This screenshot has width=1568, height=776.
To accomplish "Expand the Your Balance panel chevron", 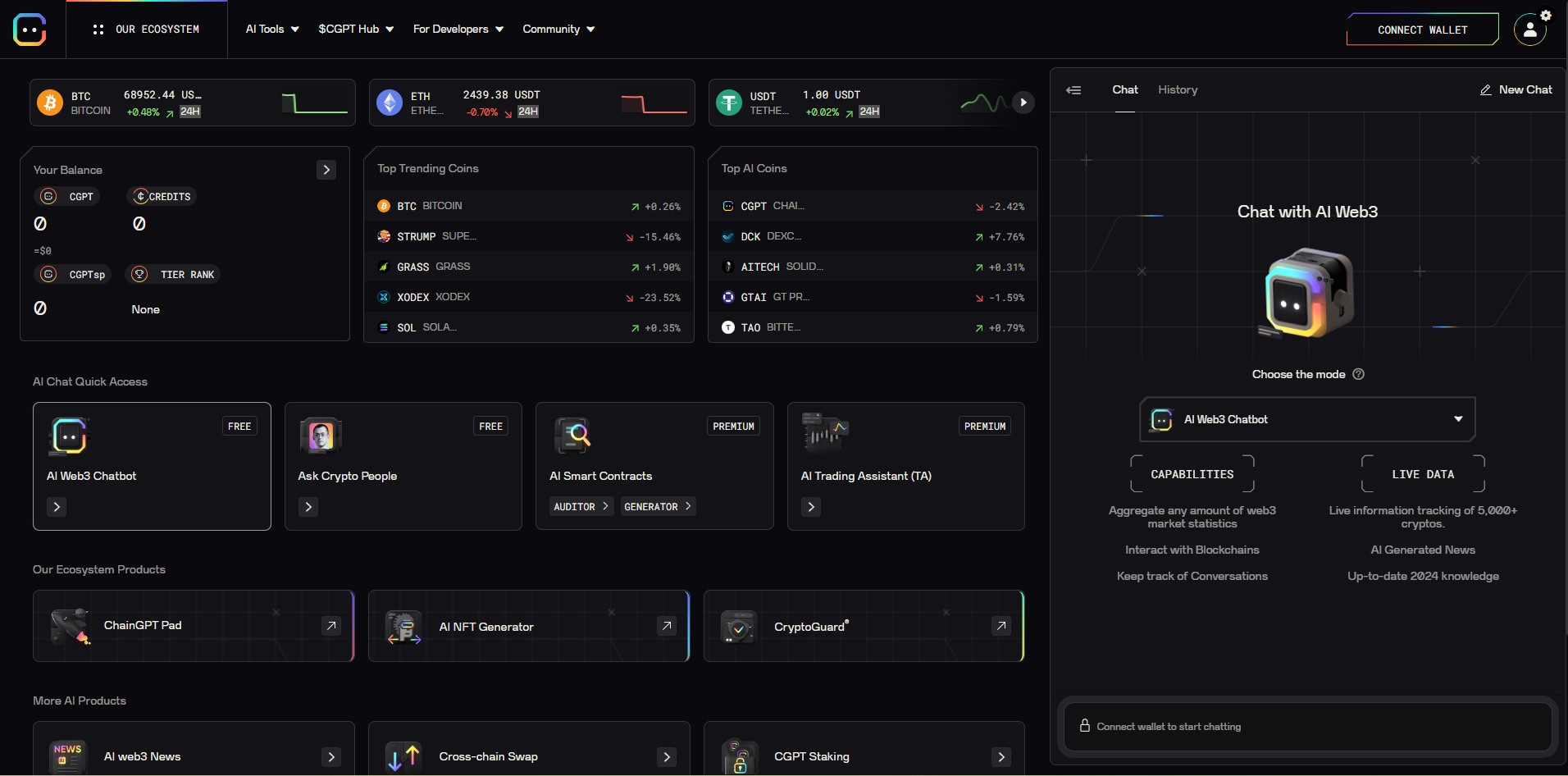I will pyautogui.click(x=326, y=170).
